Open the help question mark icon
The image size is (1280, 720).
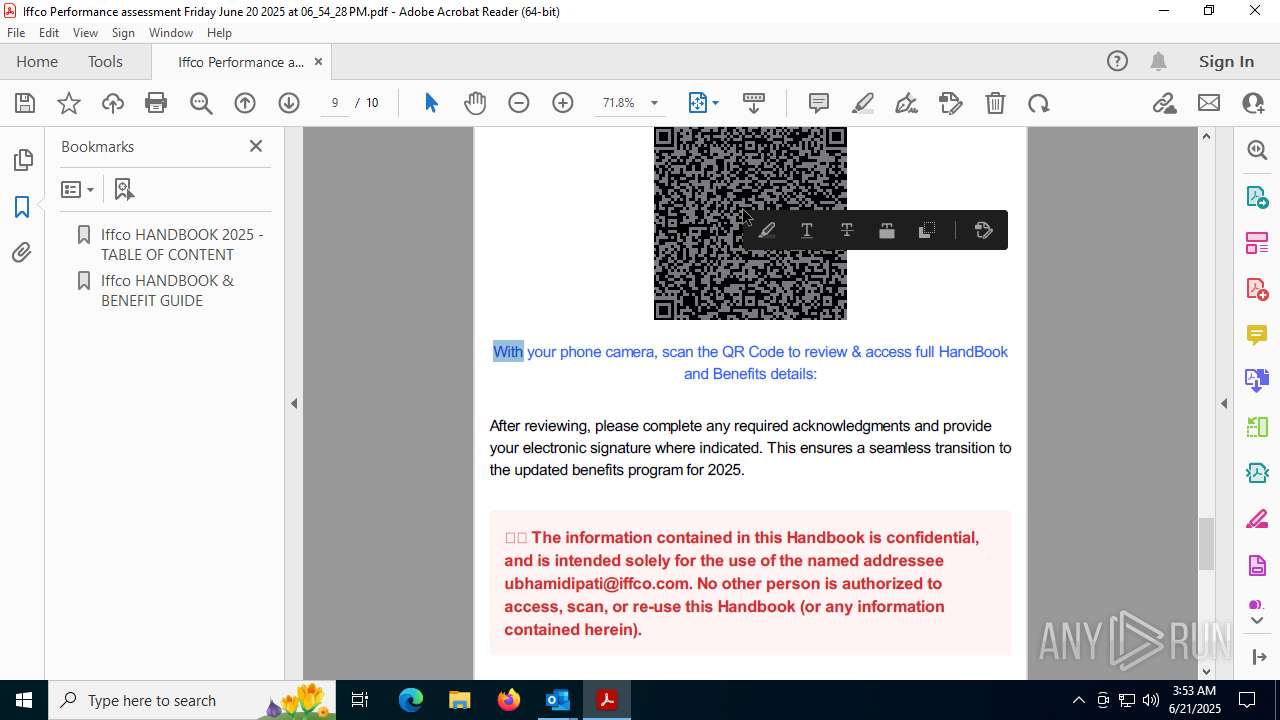pyautogui.click(x=1117, y=62)
